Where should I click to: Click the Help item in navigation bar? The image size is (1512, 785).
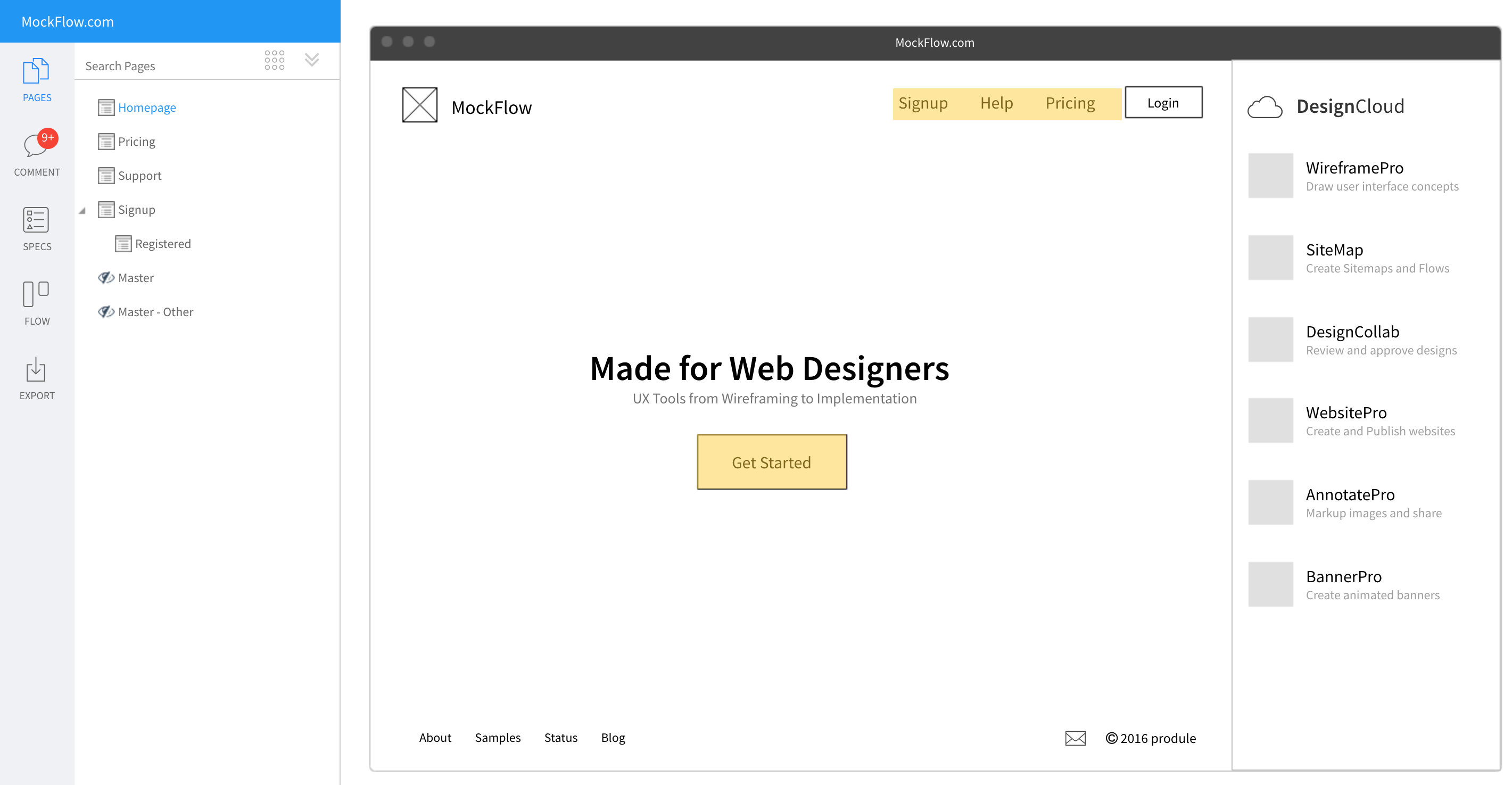coord(996,103)
